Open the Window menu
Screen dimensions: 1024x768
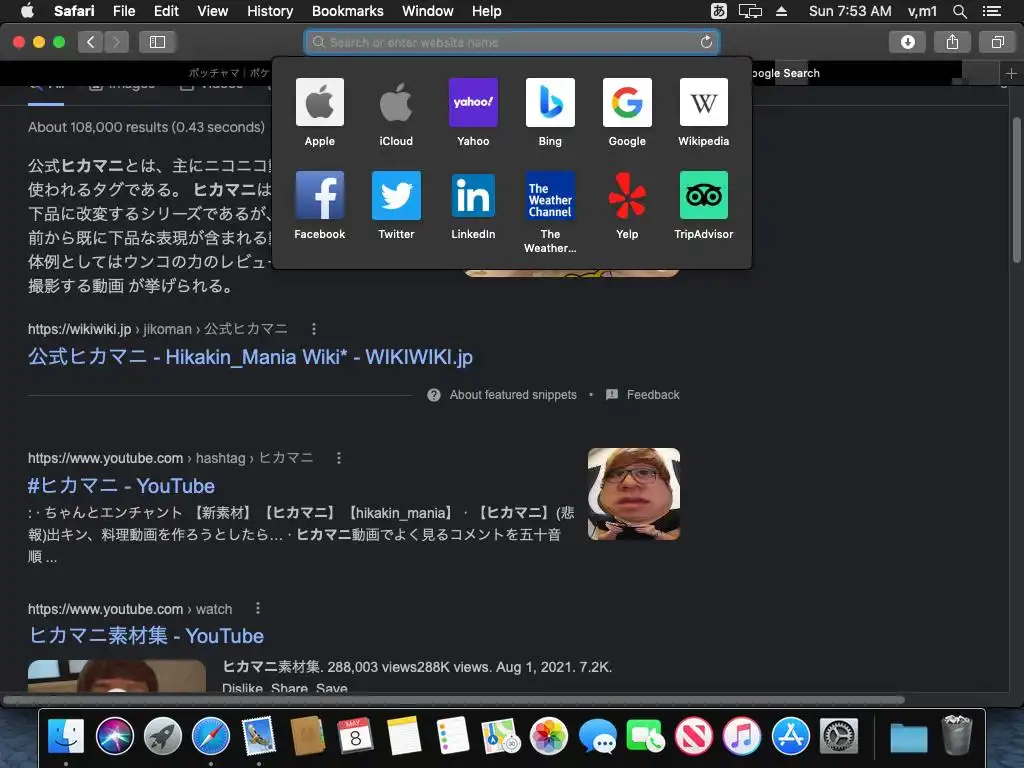tap(428, 11)
